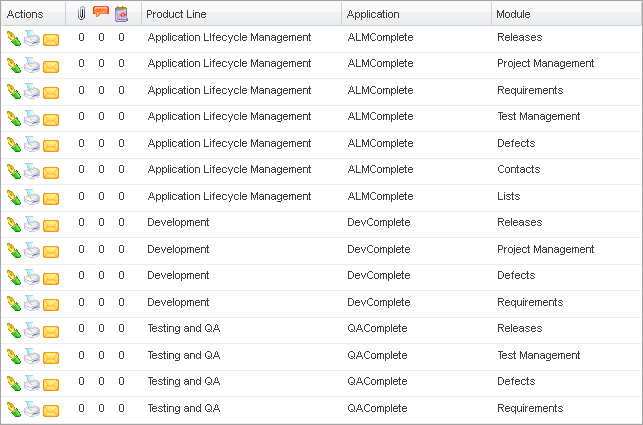Email the ALMComplete Contacts row
This screenshot has width=643, height=425.
(51, 171)
